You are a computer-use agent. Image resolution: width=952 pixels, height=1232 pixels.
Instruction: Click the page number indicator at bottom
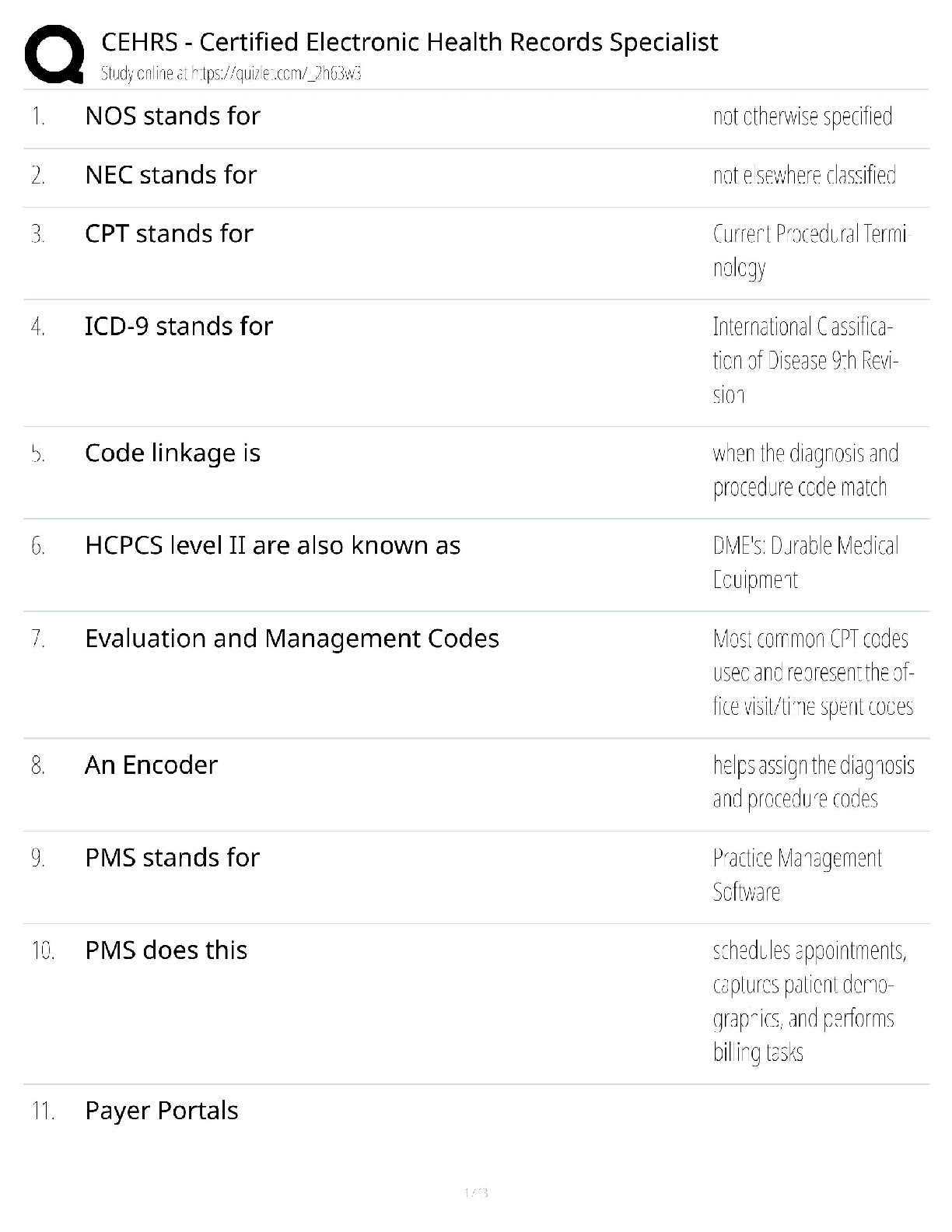[x=475, y=1192]
